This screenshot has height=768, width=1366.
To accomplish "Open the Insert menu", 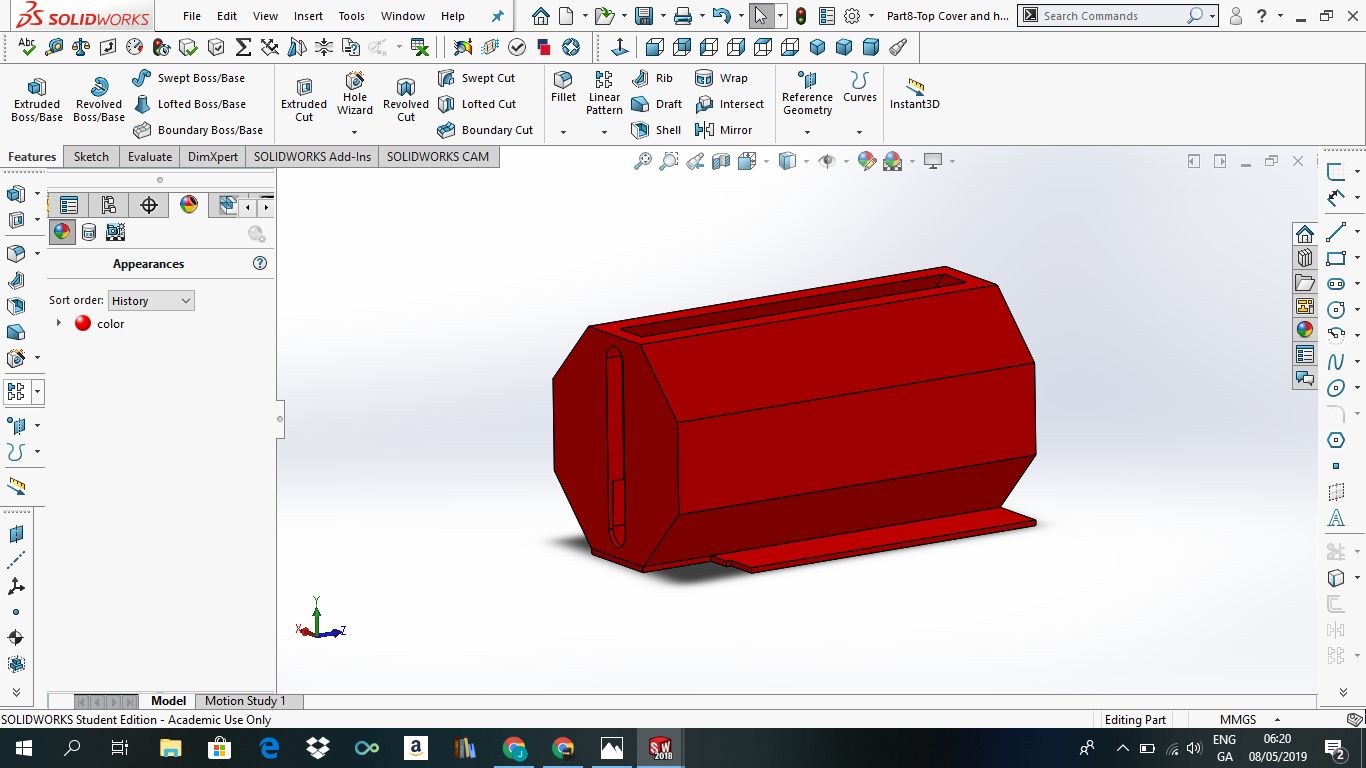I will 308,16.
